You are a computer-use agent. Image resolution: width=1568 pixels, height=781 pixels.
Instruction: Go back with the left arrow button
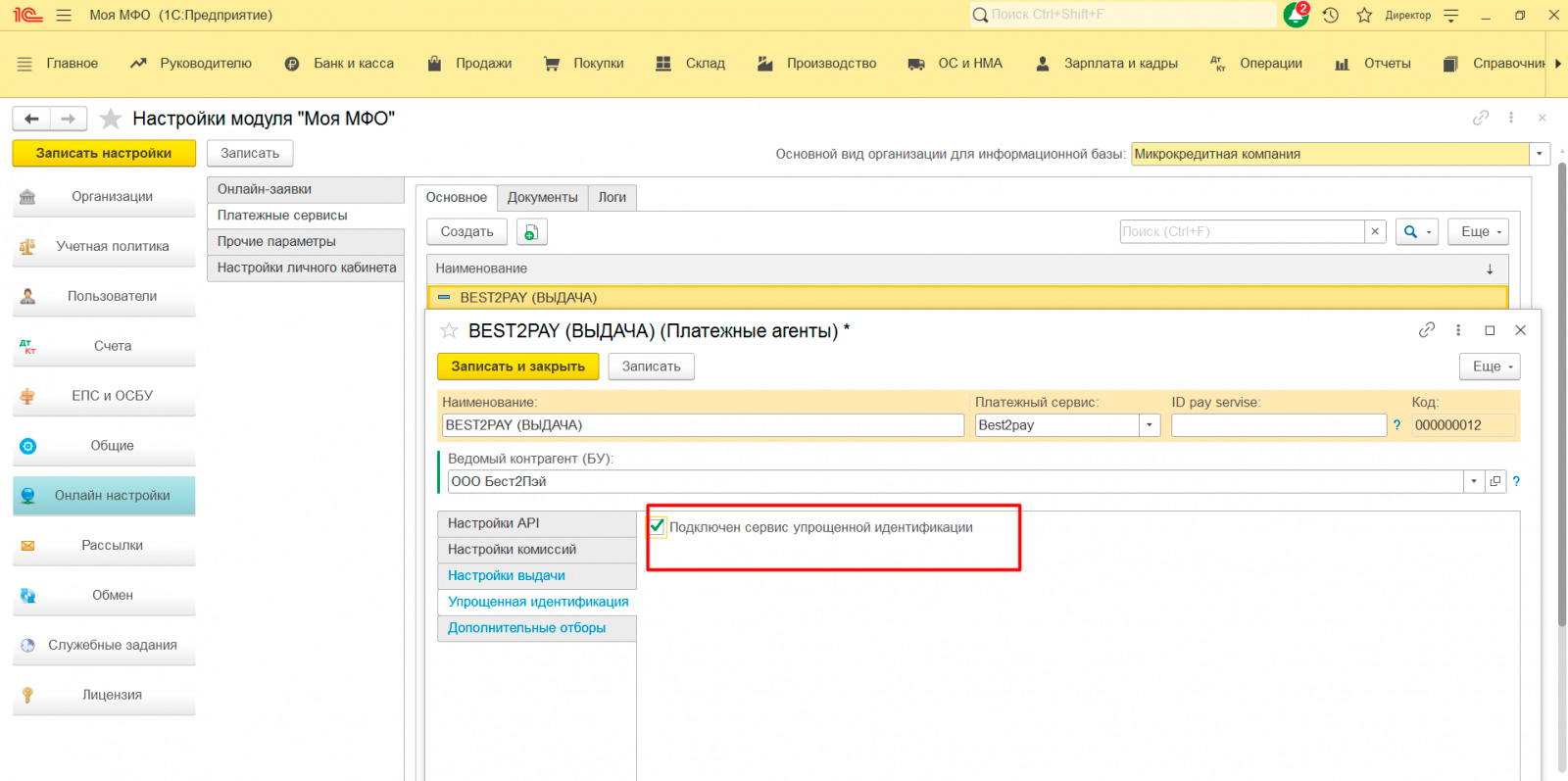pyautogui.click(x=31, y=119)
